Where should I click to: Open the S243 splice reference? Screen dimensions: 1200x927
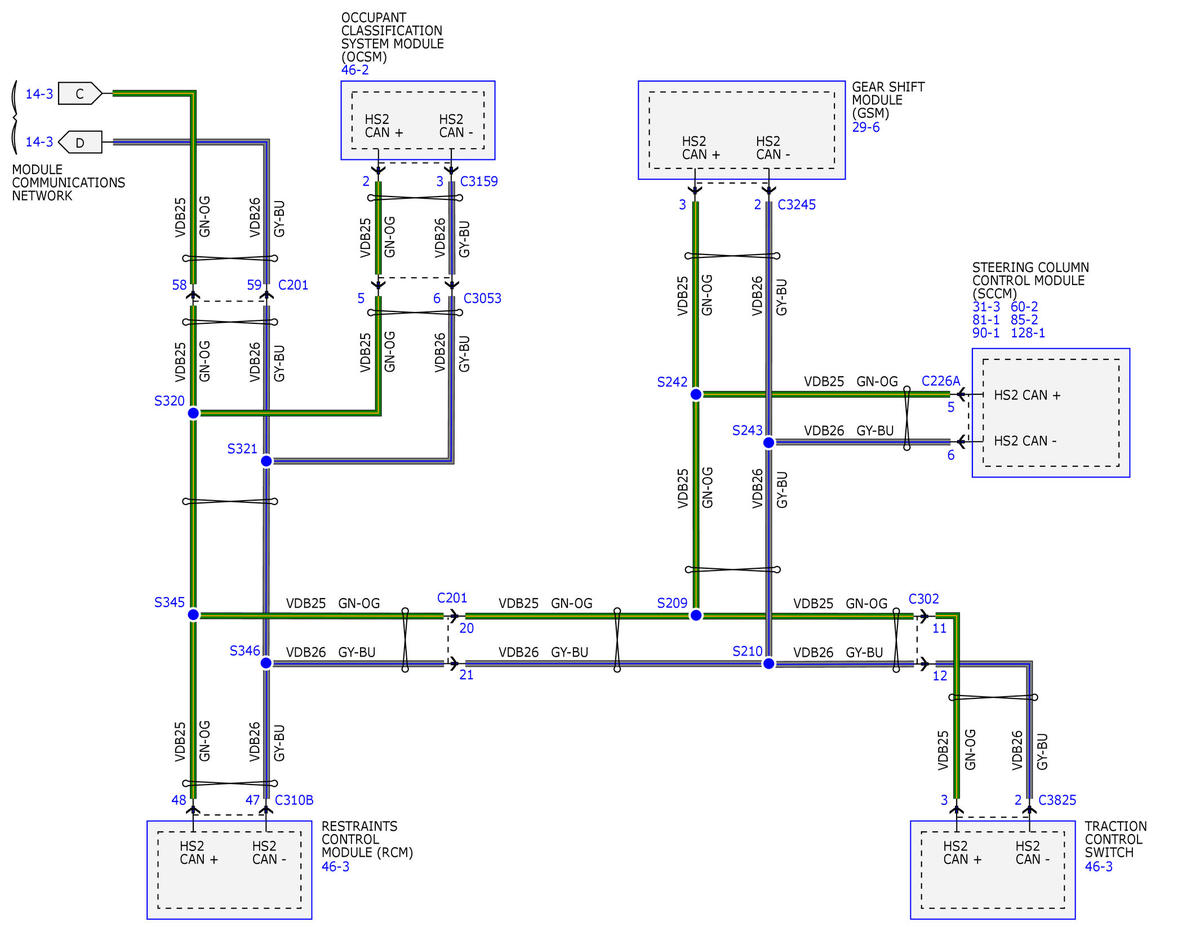pyautogui.click(x=746, y=430)
